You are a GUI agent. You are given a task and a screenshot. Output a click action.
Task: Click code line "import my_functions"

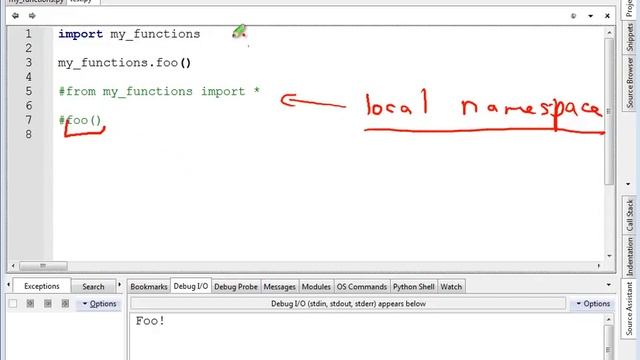(x=129, y=34)
